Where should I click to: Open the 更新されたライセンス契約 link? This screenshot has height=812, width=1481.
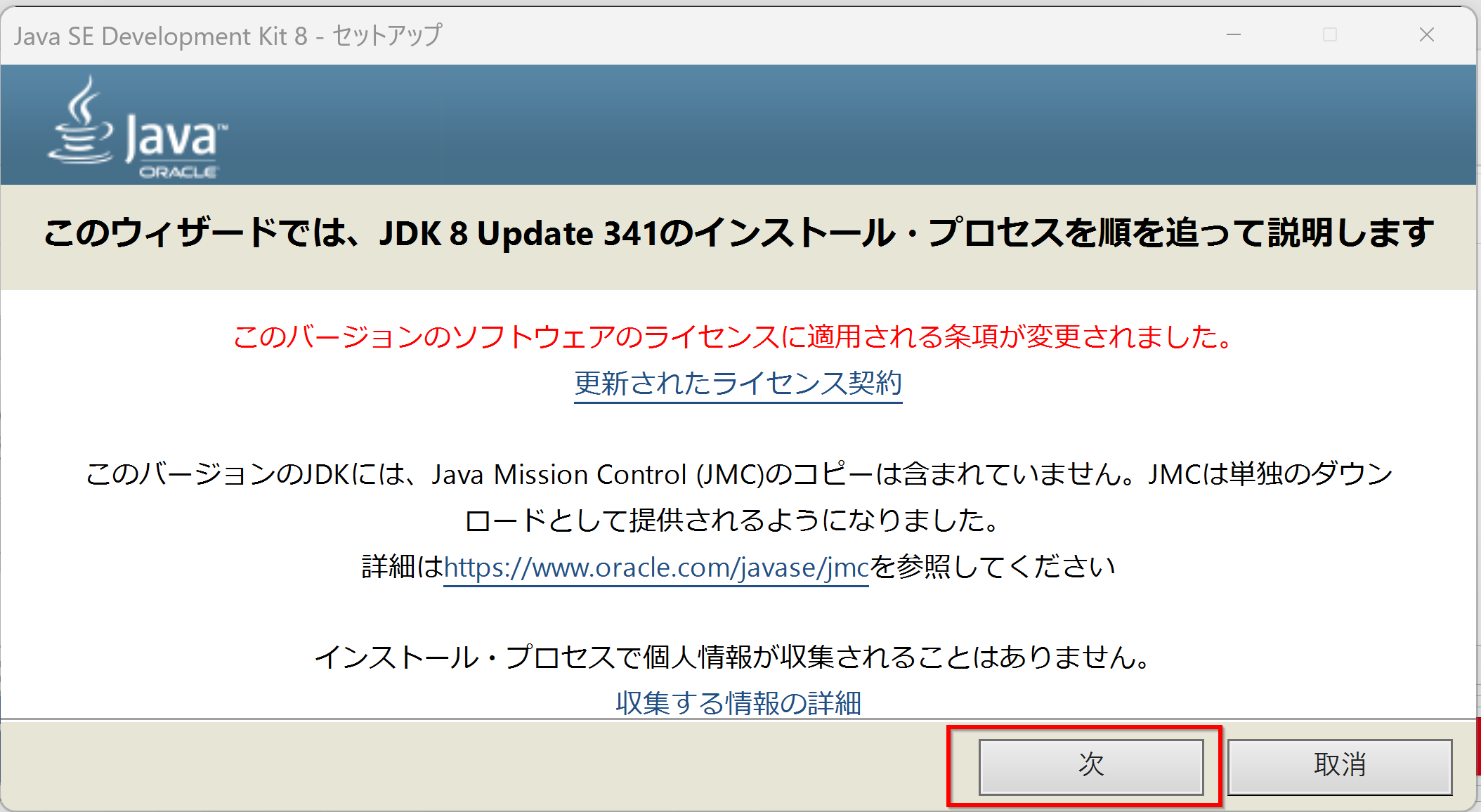point(738,384)
